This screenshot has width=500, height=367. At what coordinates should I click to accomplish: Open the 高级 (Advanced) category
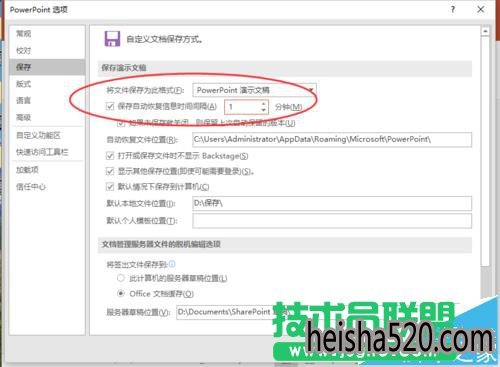pos(23,117)
